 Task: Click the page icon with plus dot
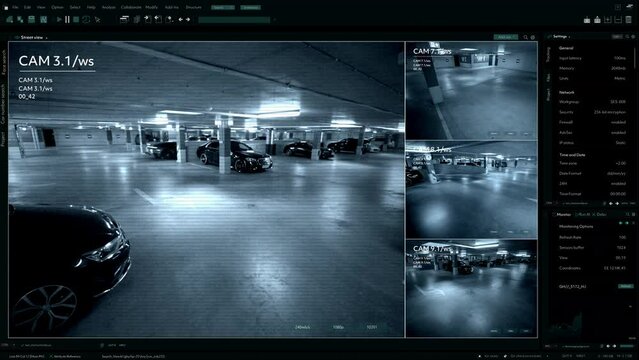(169, 19)
